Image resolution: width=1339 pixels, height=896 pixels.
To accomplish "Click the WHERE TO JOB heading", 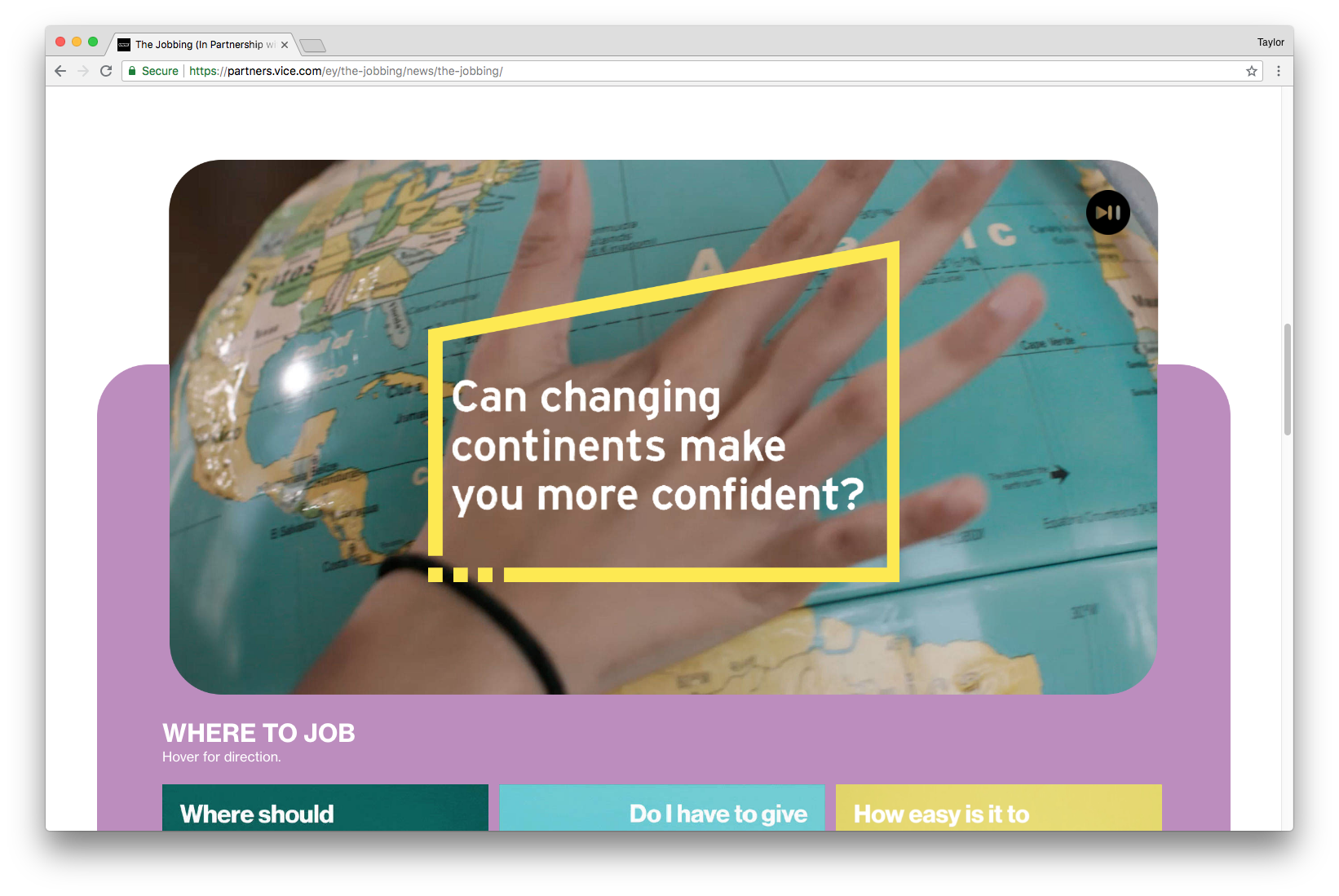I will [259, 733].
